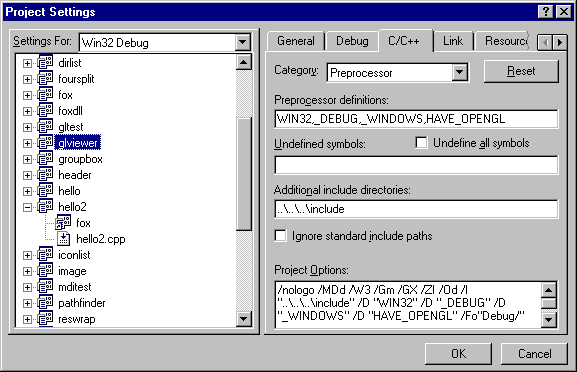Viewport: 577px width, 372px height.
Task: Open the Category dropdown
Action: 460,72
